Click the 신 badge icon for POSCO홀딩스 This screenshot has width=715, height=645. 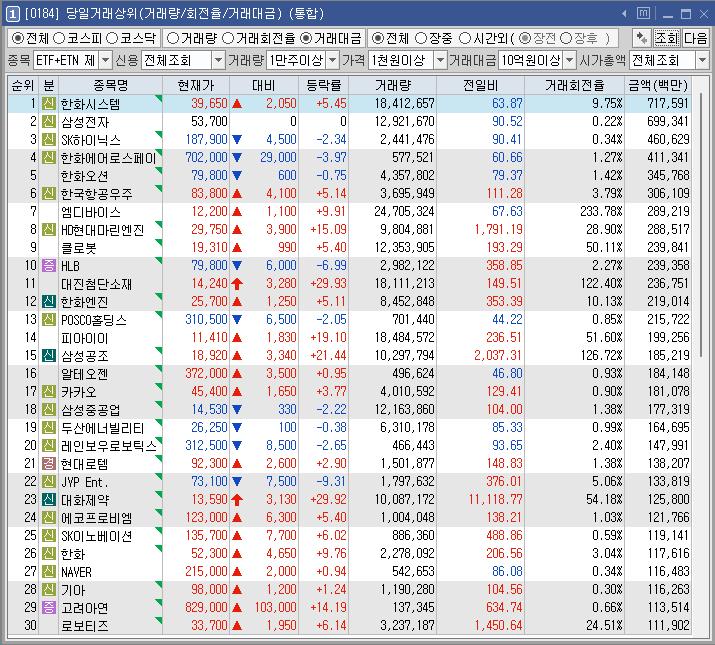(x=49, y=319)
